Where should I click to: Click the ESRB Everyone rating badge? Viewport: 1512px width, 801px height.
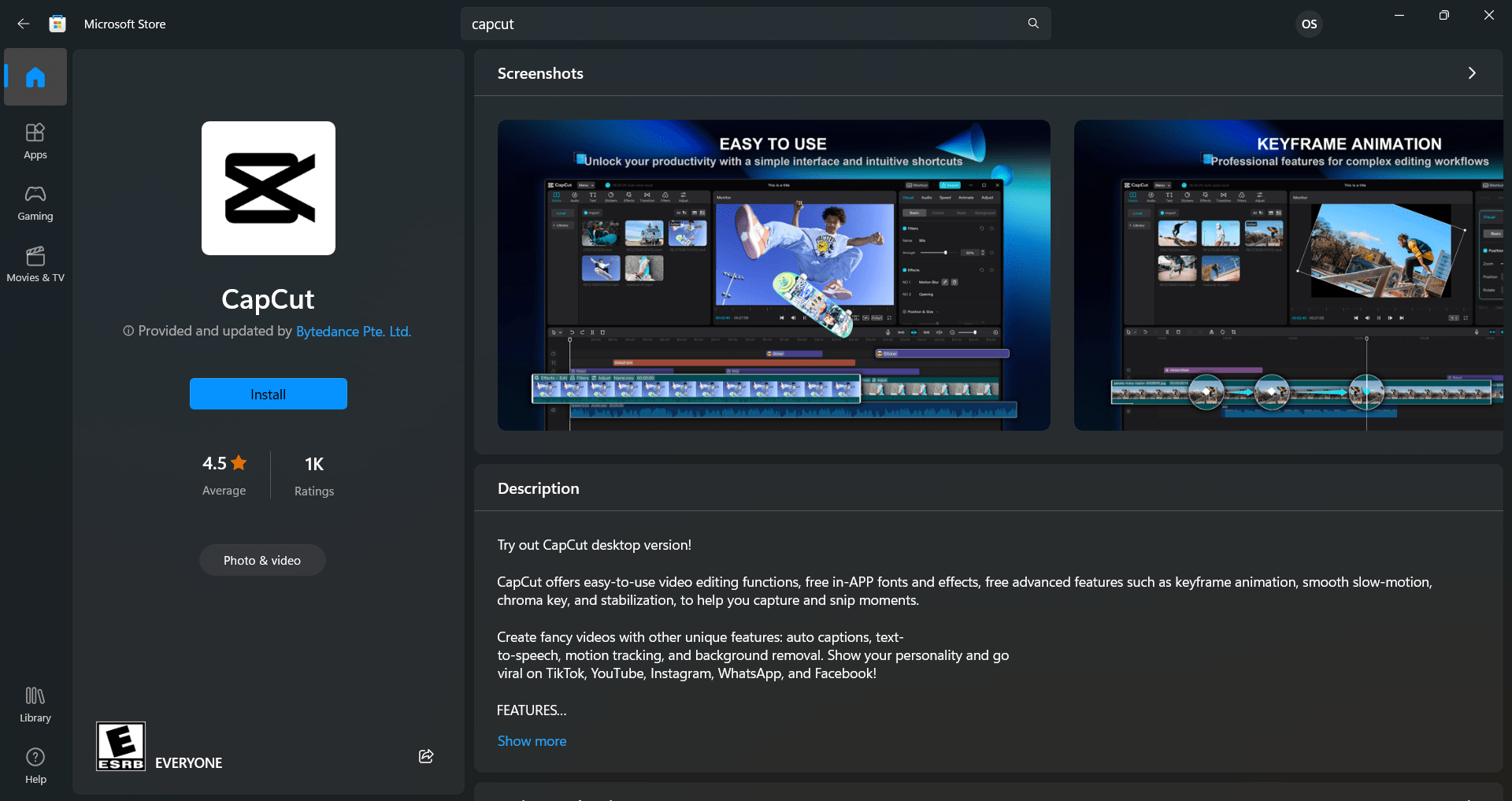point(120,746)
